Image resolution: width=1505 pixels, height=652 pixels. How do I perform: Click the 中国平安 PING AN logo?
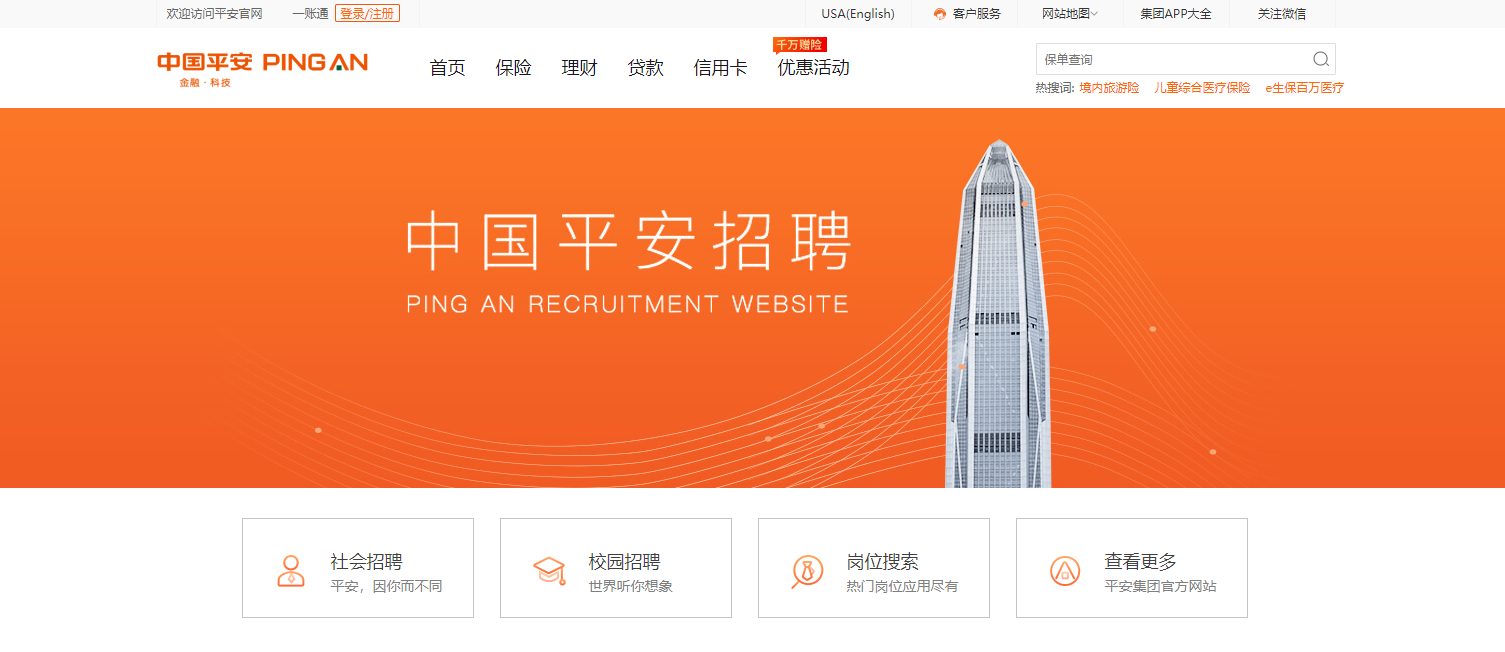263,69
